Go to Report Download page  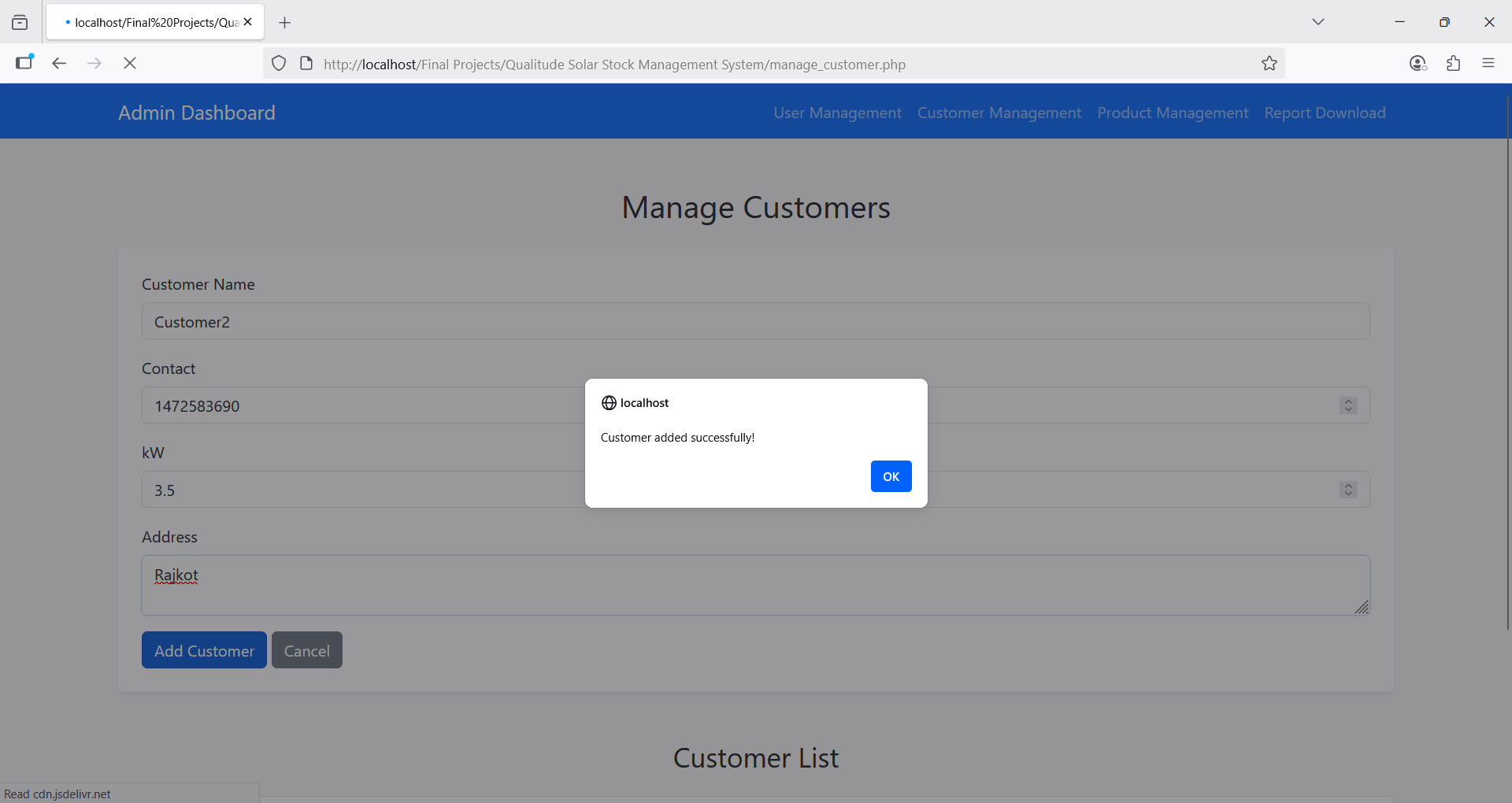pyautogui.click(x=1325, y=113)
